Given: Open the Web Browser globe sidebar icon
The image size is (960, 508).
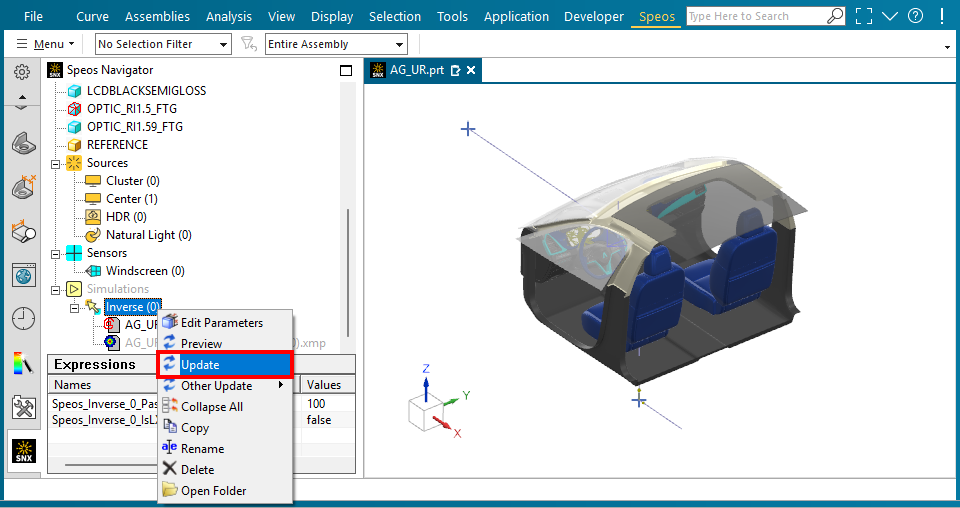Looking at the screenshot, I should click(x=24, y=275).
